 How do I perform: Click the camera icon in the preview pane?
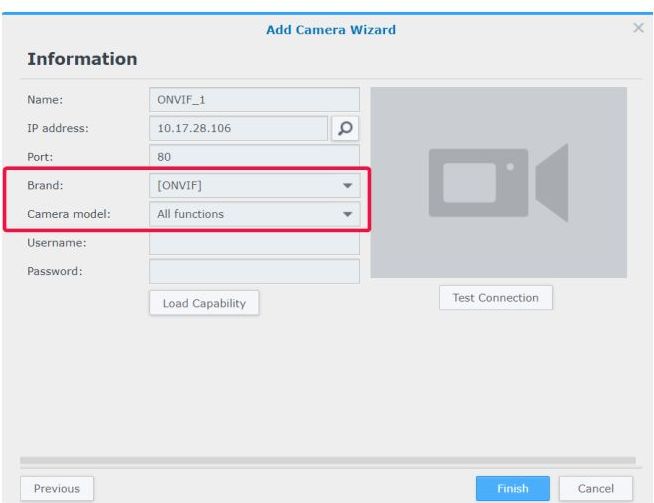click(x=498, y=181)
